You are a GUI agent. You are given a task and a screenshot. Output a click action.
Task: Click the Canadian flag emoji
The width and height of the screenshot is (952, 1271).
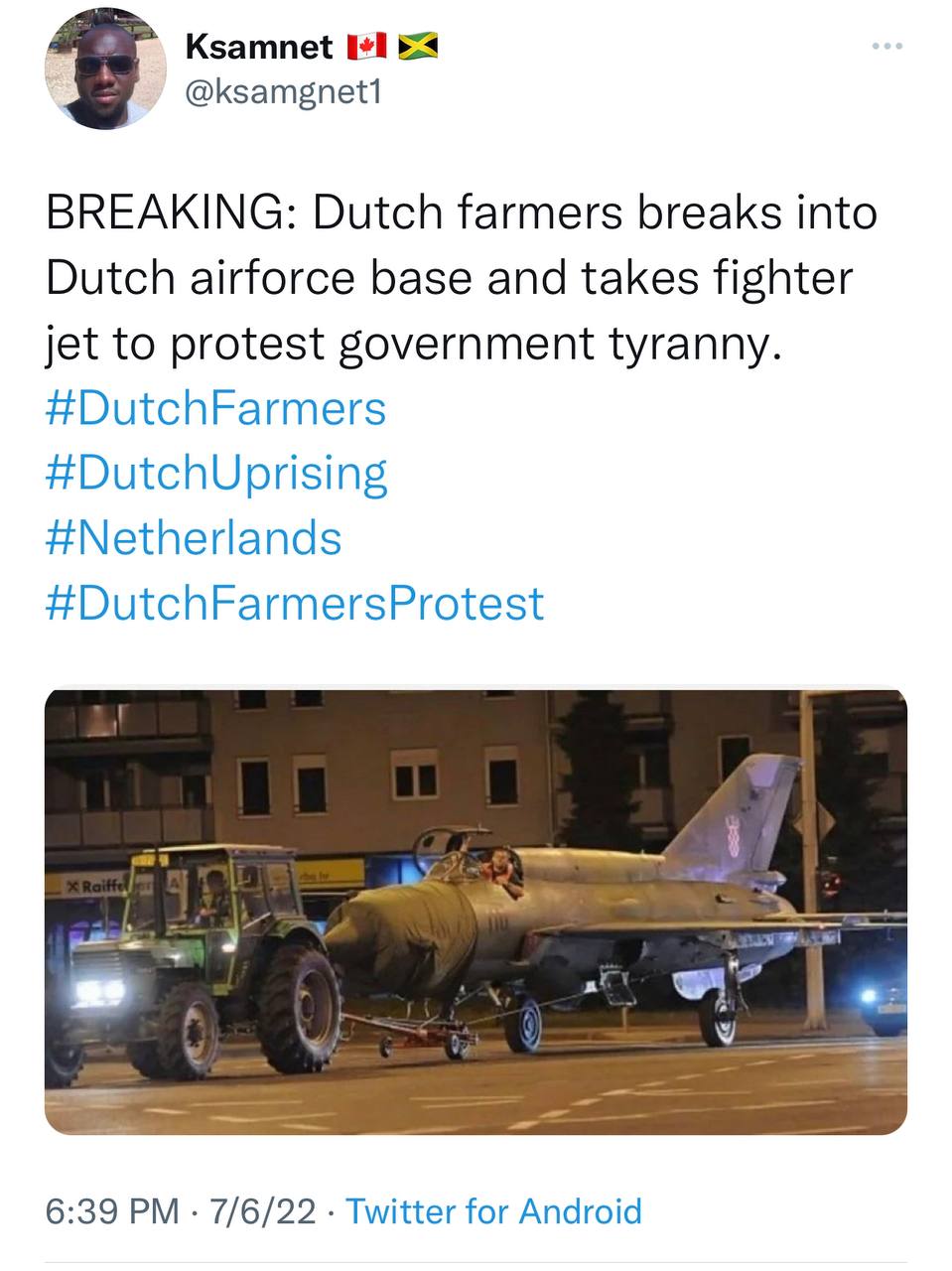pos(364,46)
